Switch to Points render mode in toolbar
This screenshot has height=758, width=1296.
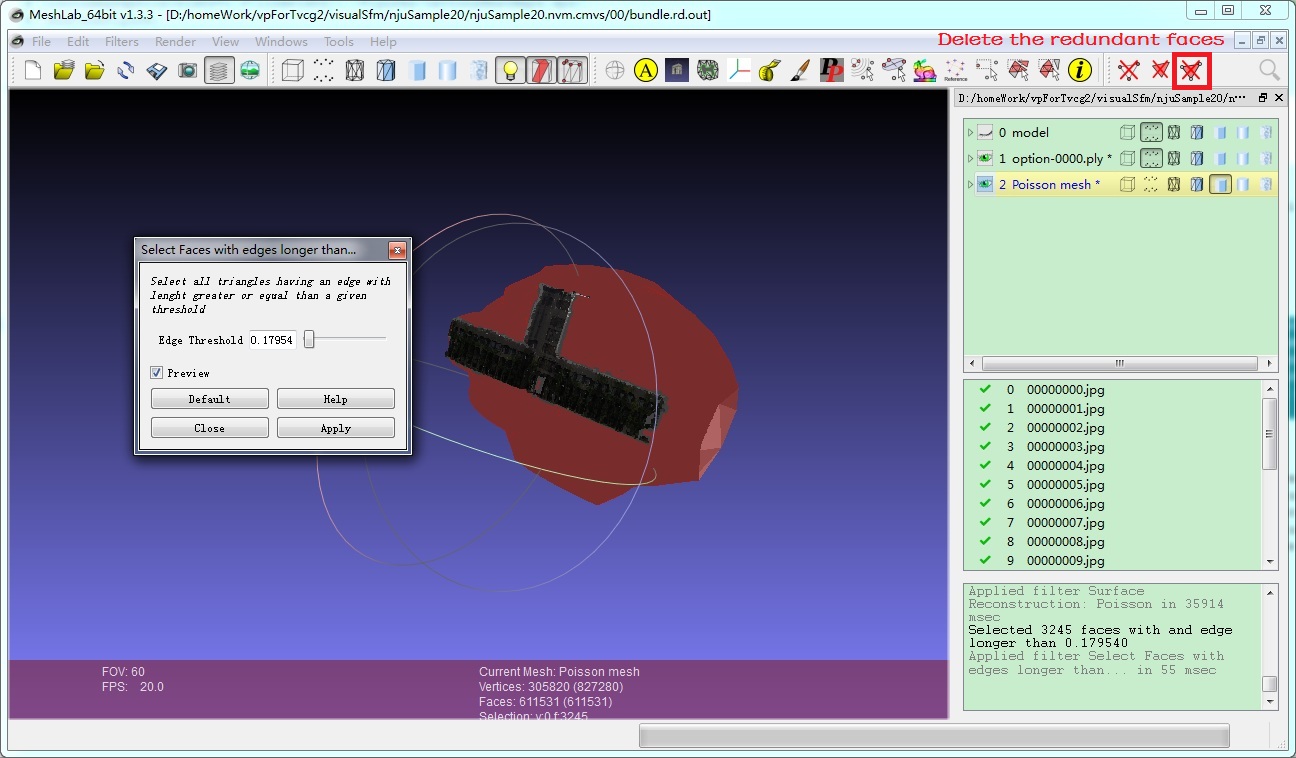[x=323, y=70]
